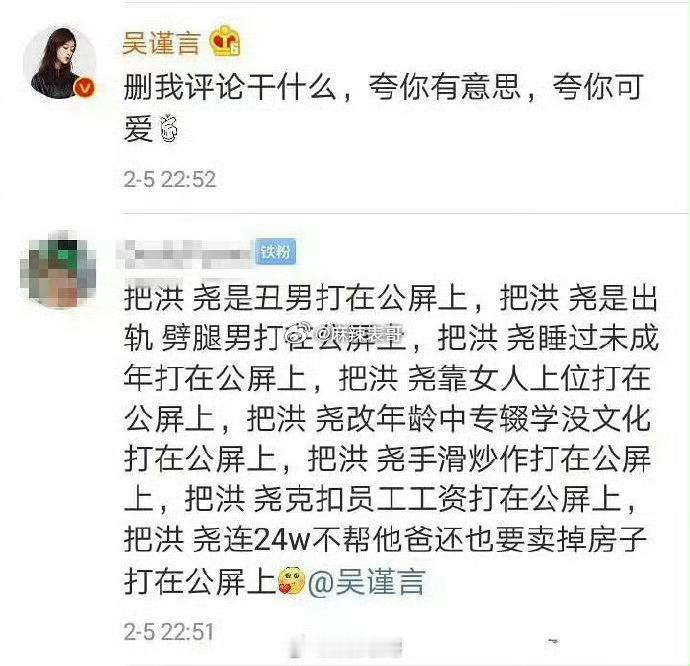Viewport: 690px width, 666px height.
Task: Click the orange verified V badge
Action: (x=84, y=87)
